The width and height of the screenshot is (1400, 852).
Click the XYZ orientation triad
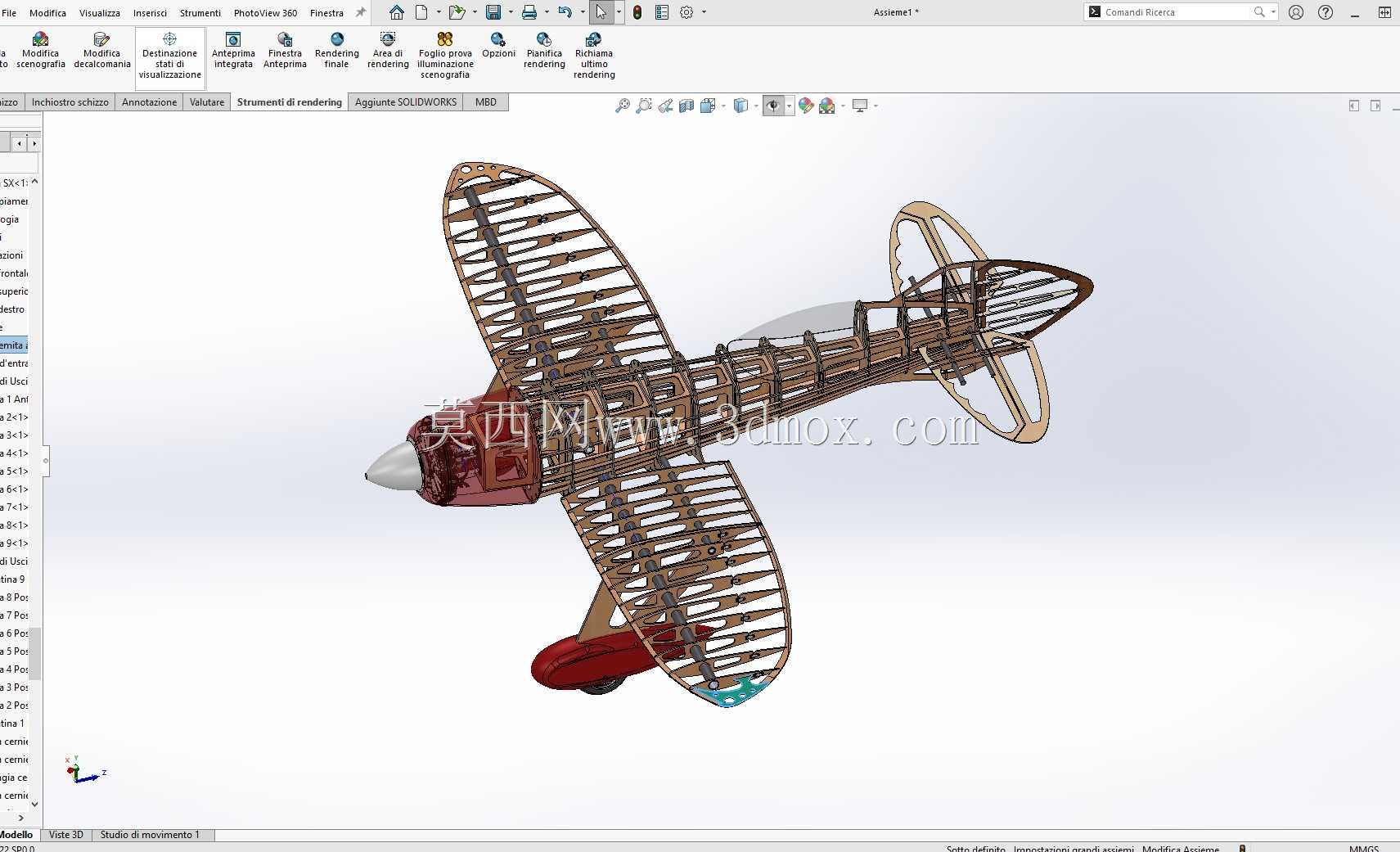point(85,769)
